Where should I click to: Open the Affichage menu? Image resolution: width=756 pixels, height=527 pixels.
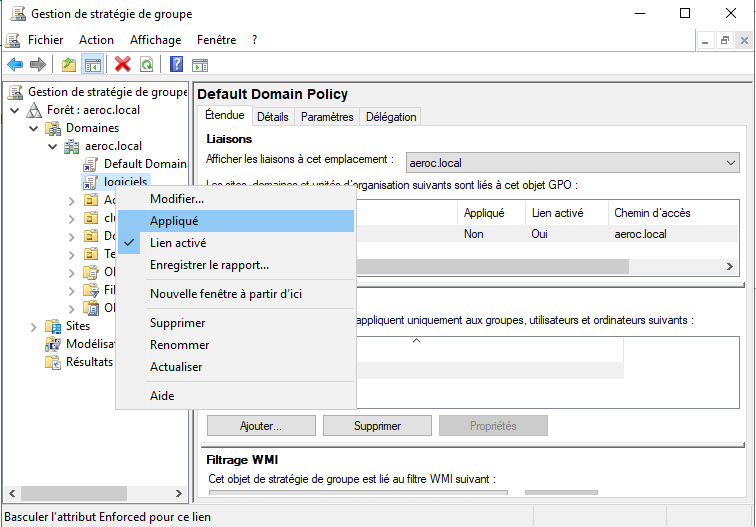pos(156,40)
